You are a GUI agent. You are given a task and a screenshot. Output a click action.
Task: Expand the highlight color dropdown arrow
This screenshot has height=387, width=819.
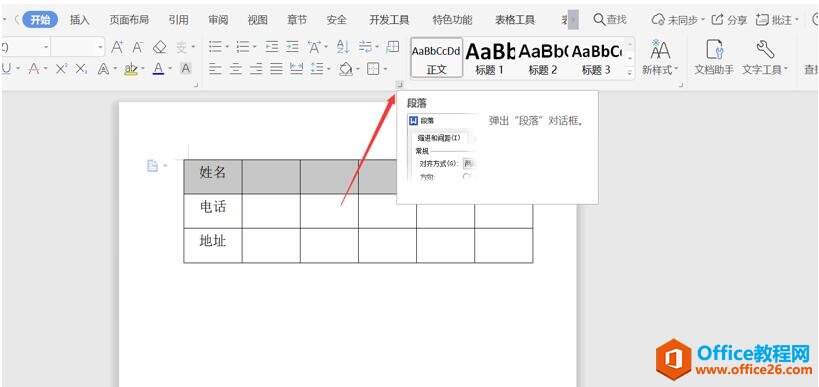(x=143, y=69)
